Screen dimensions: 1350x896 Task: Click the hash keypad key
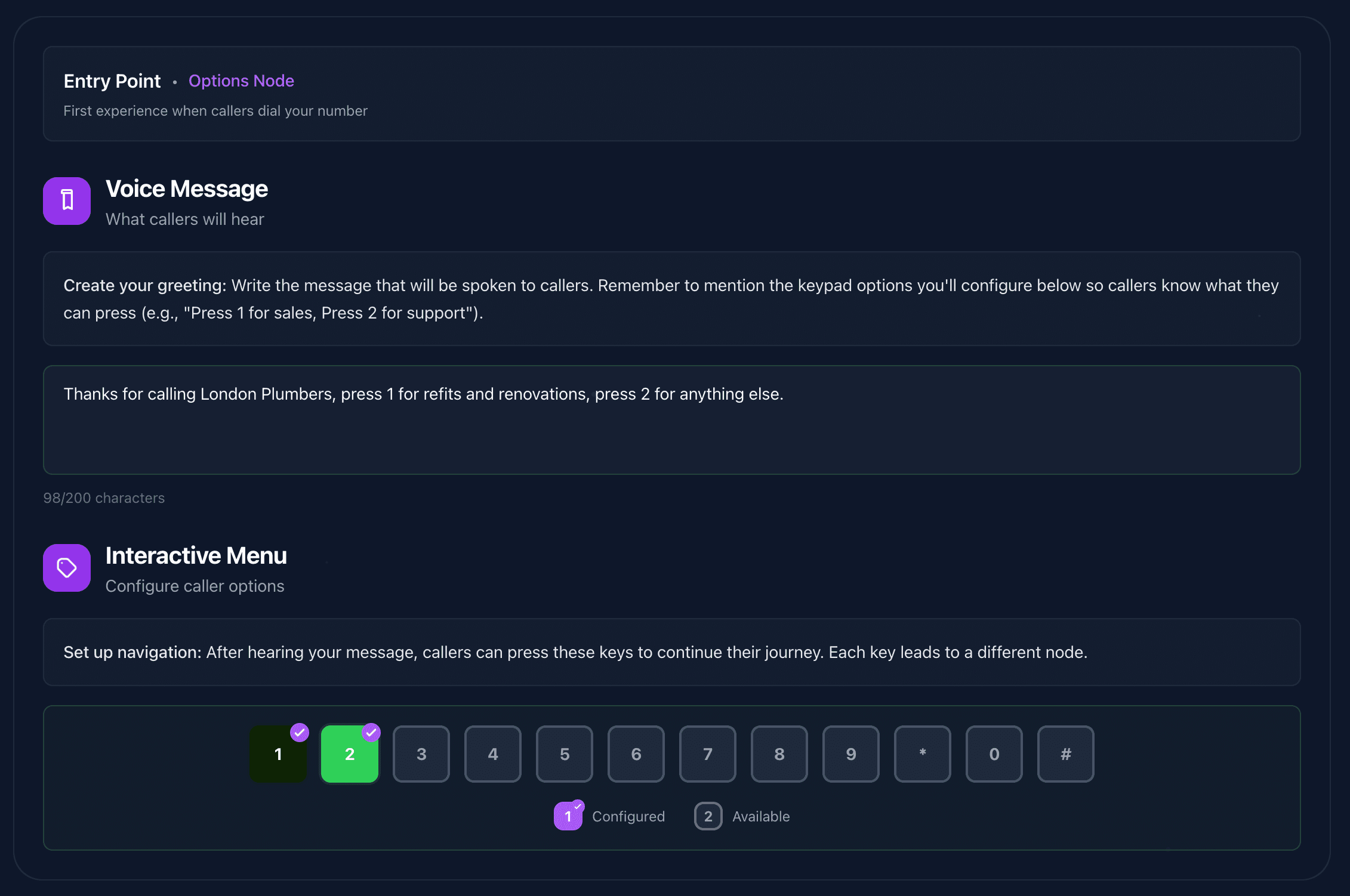pos(1065,754)
